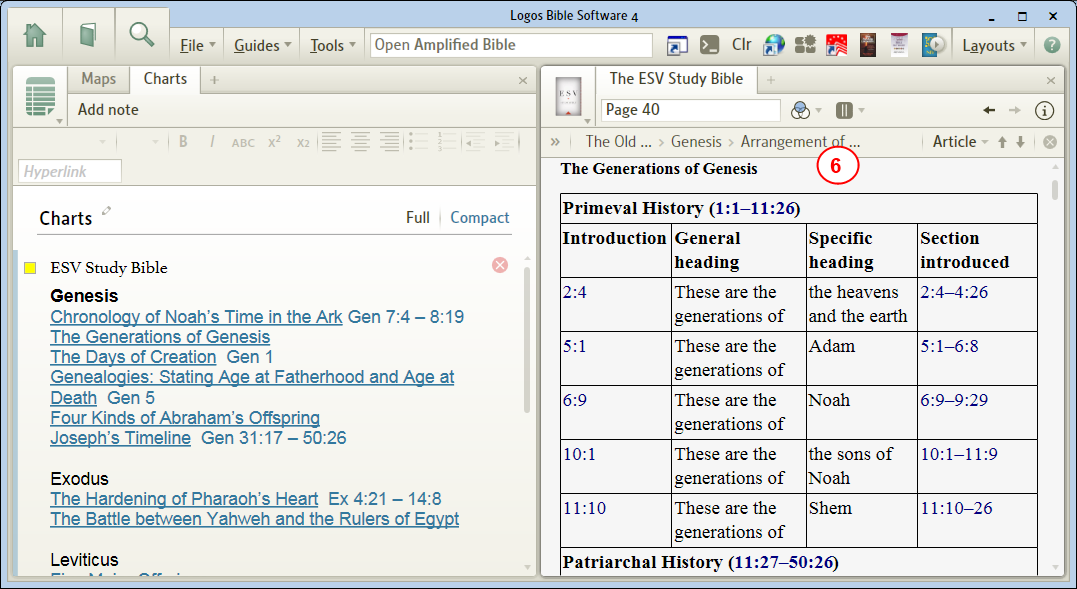Switch to Full view
Image resolution: width=1077 pixels, height=589 pixels.
pos(418,218)
